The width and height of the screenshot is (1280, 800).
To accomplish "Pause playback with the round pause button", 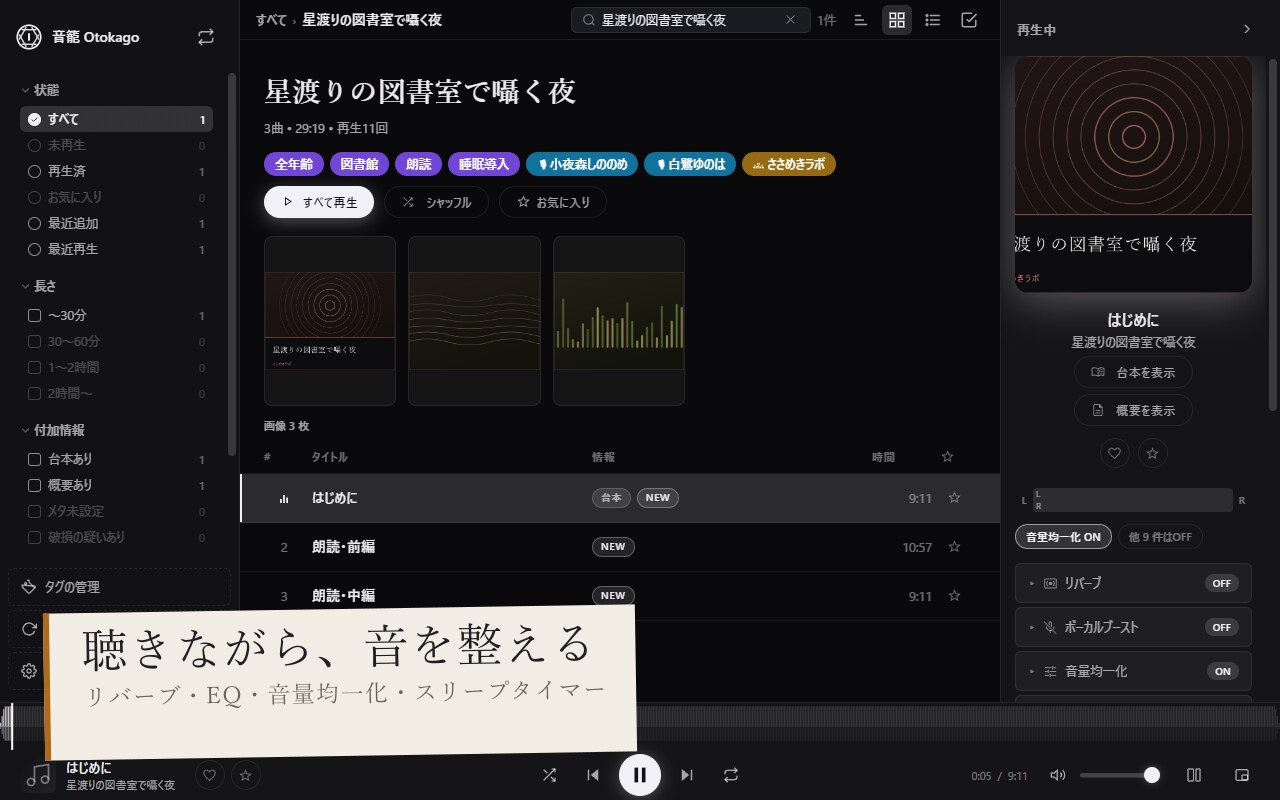I will 640,775.
